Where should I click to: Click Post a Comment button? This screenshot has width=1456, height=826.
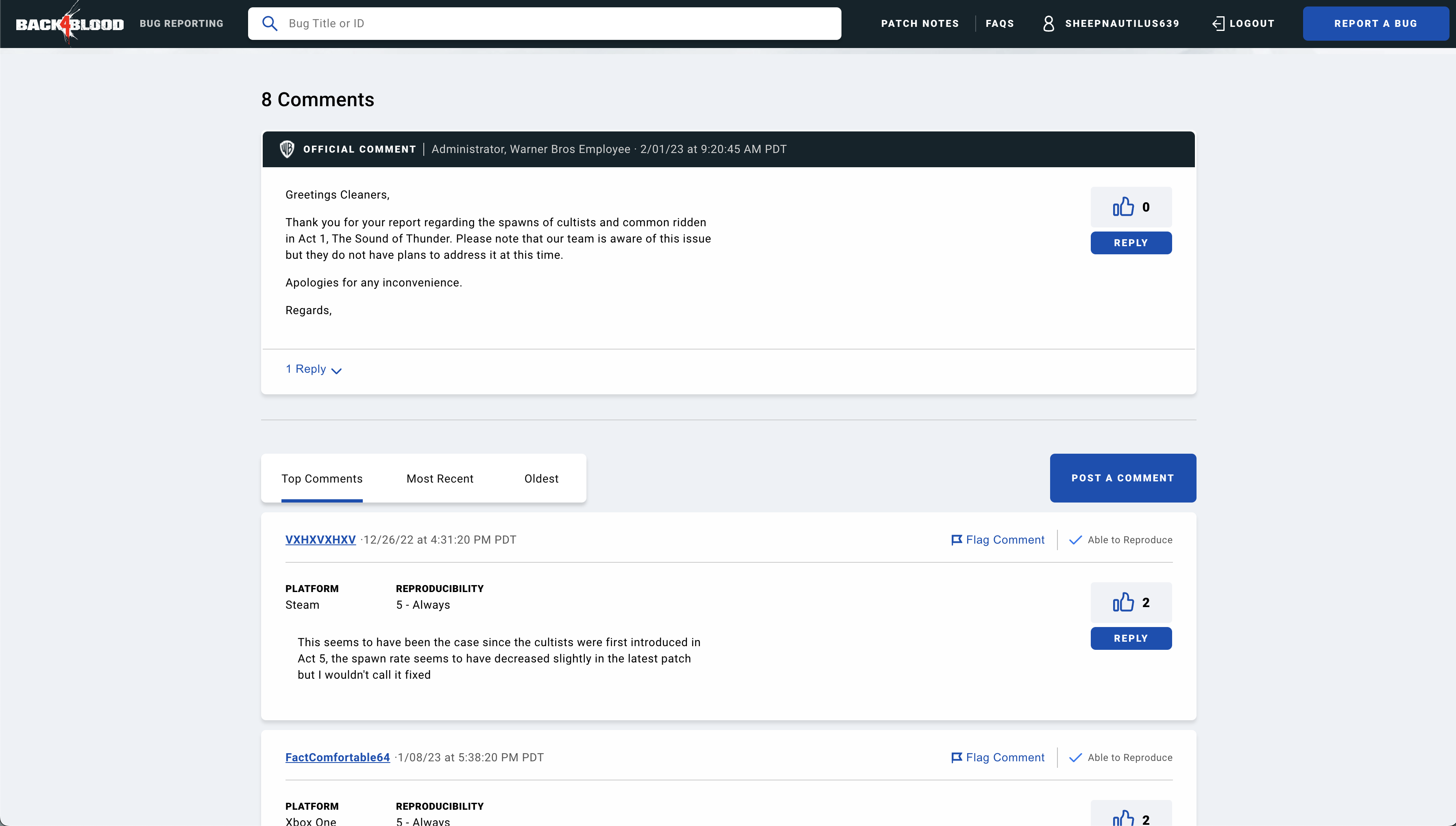(1123, 478)
